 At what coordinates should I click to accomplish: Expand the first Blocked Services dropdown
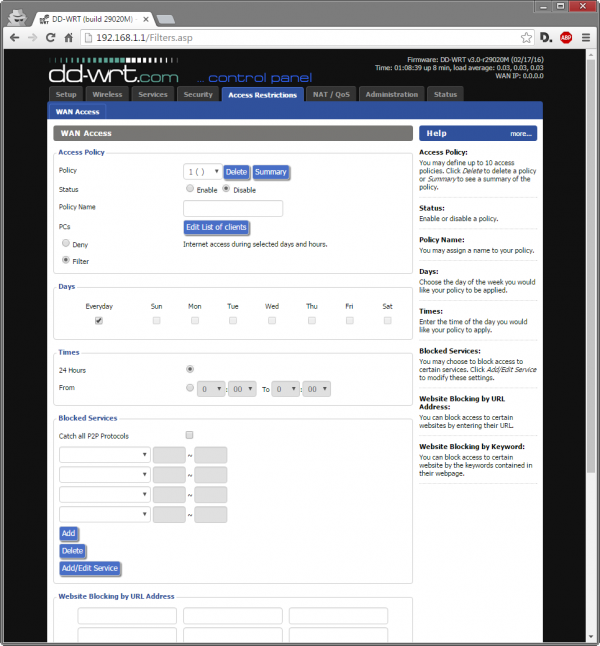(x=104, y=455)
